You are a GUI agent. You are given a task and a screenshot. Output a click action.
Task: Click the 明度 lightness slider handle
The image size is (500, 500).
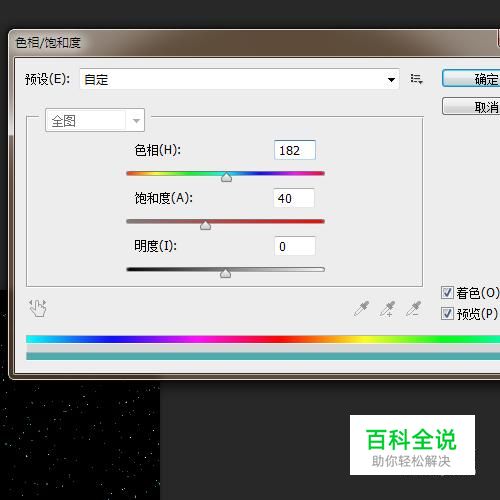[x=225, y=273]
